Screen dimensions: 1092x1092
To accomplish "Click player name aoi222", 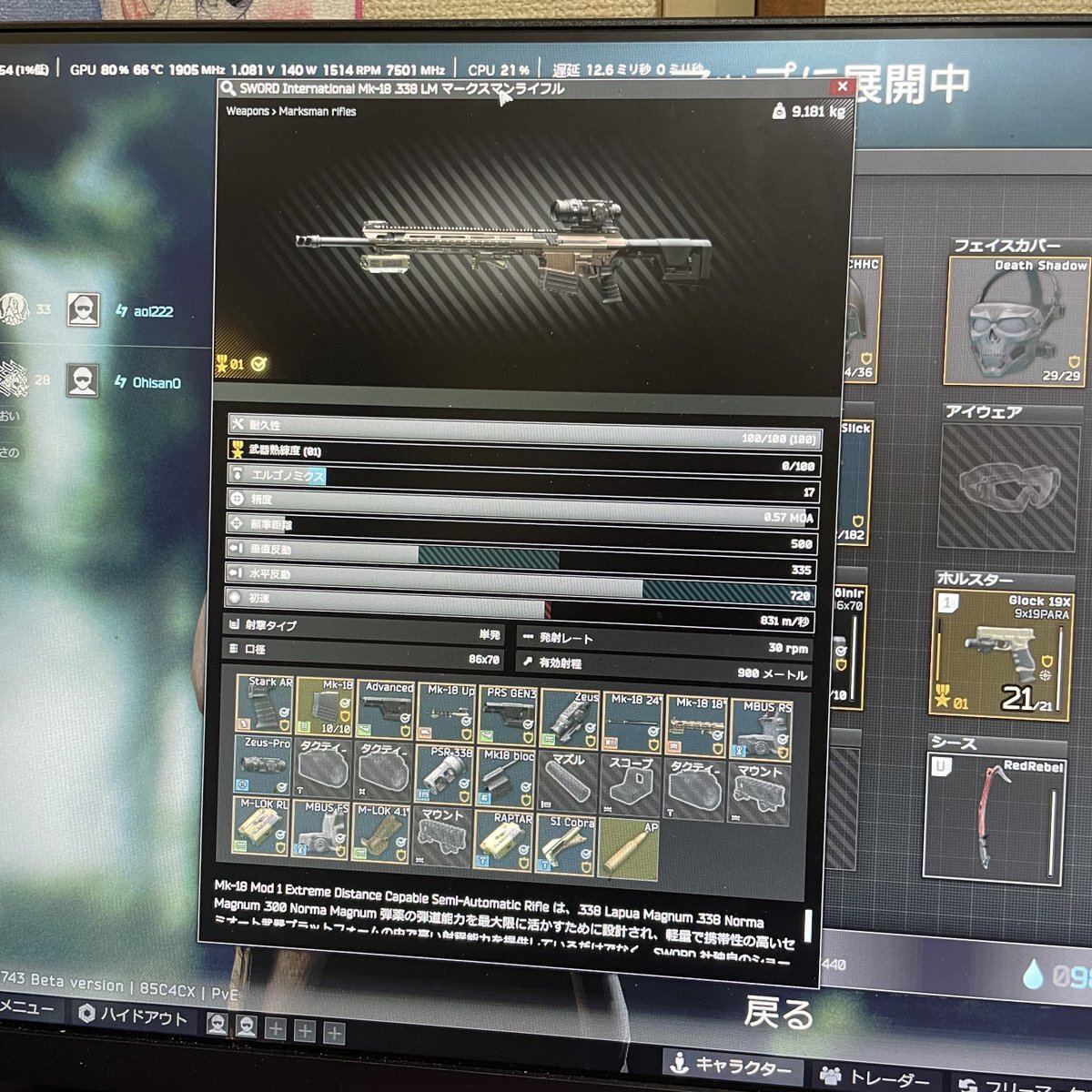I will tap(154, 311).
